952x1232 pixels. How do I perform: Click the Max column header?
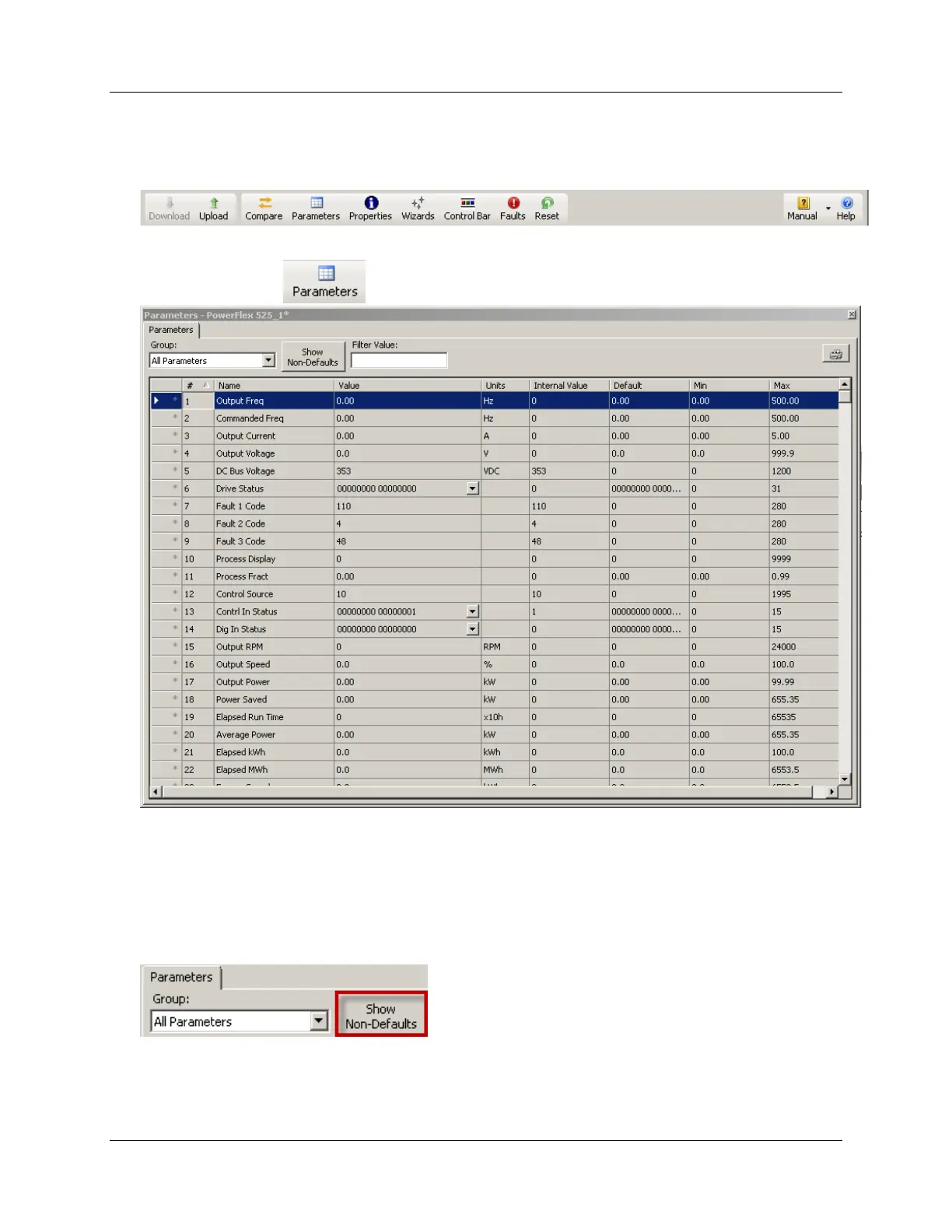pyautogui.click(x=803, y=386)
